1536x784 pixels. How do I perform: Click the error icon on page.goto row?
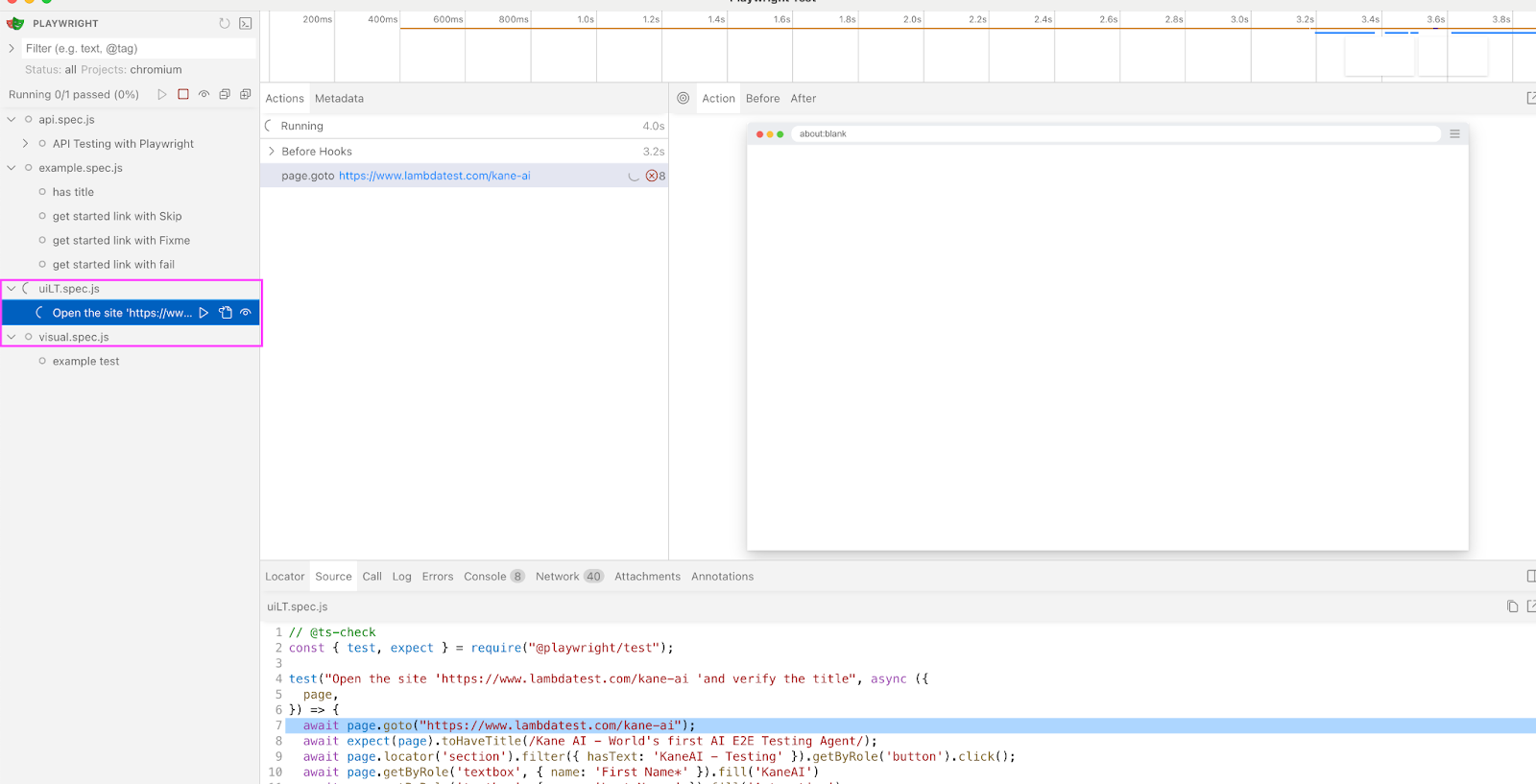click(x=652, y=176)
